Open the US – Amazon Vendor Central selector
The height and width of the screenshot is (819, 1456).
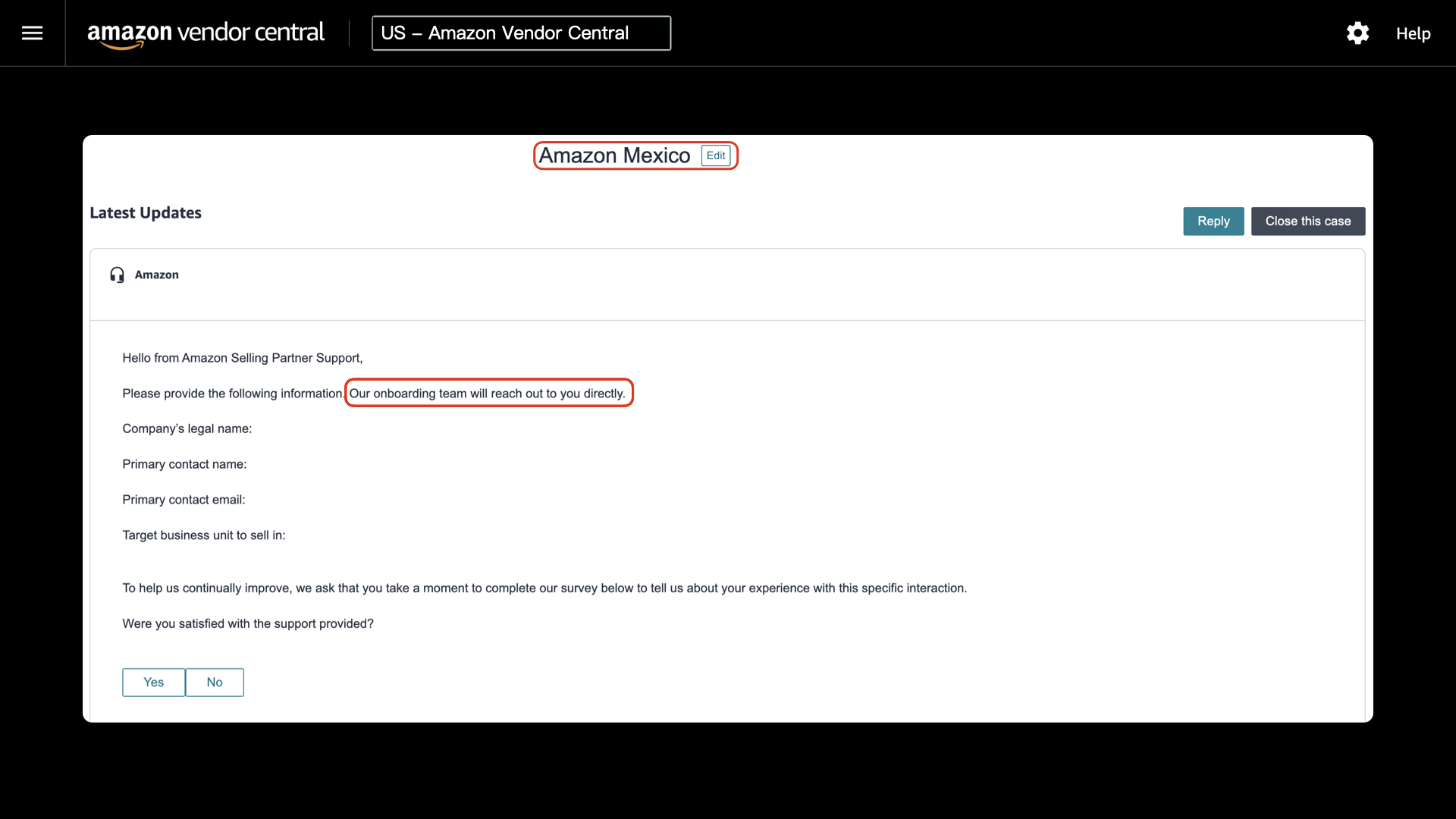click(521, 33)
